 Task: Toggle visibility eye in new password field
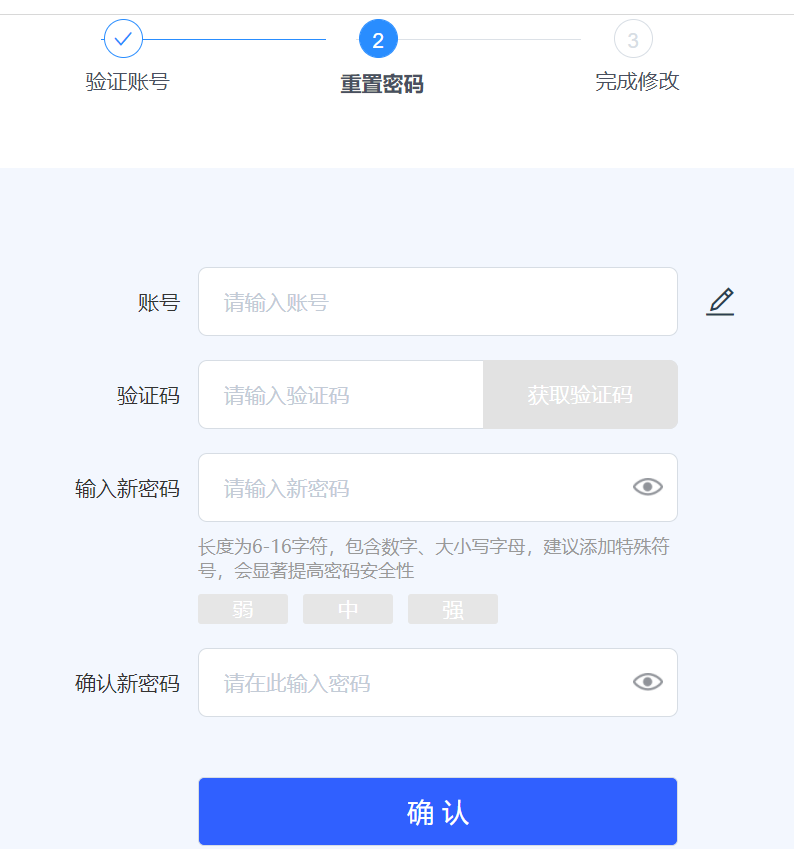pos(648,487)
